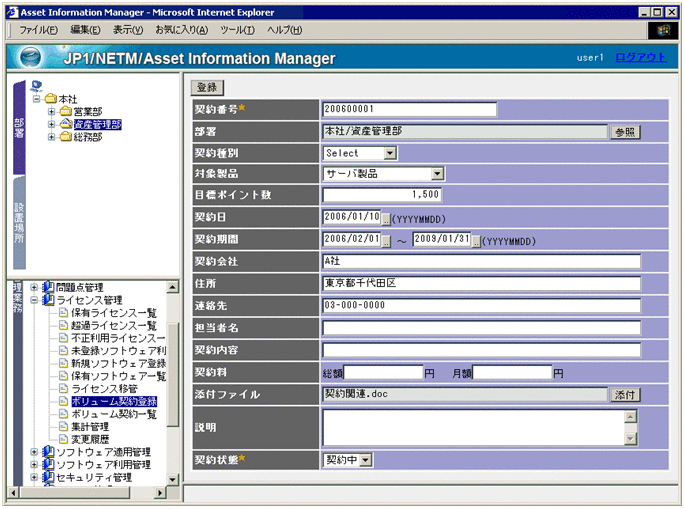
Task: Click the 担当者名 text field
Action: coord(480,328)
